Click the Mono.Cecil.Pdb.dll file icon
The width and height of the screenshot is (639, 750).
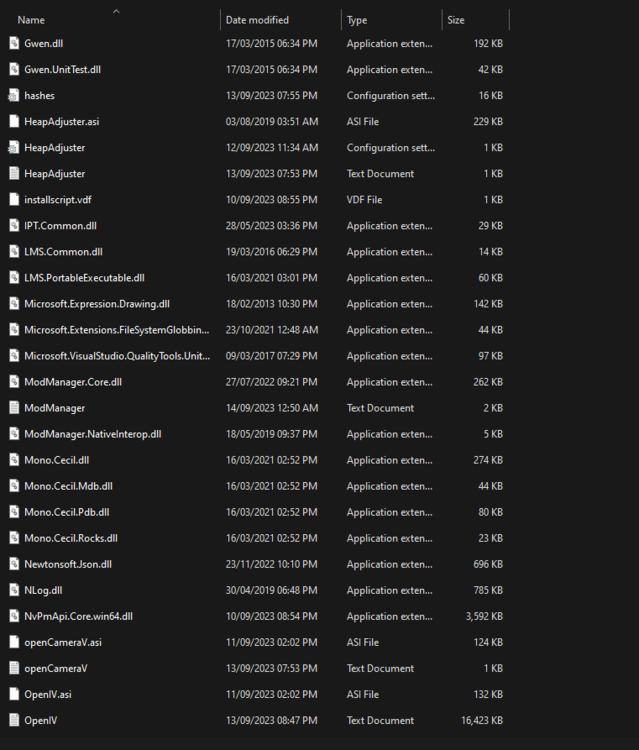14,512
